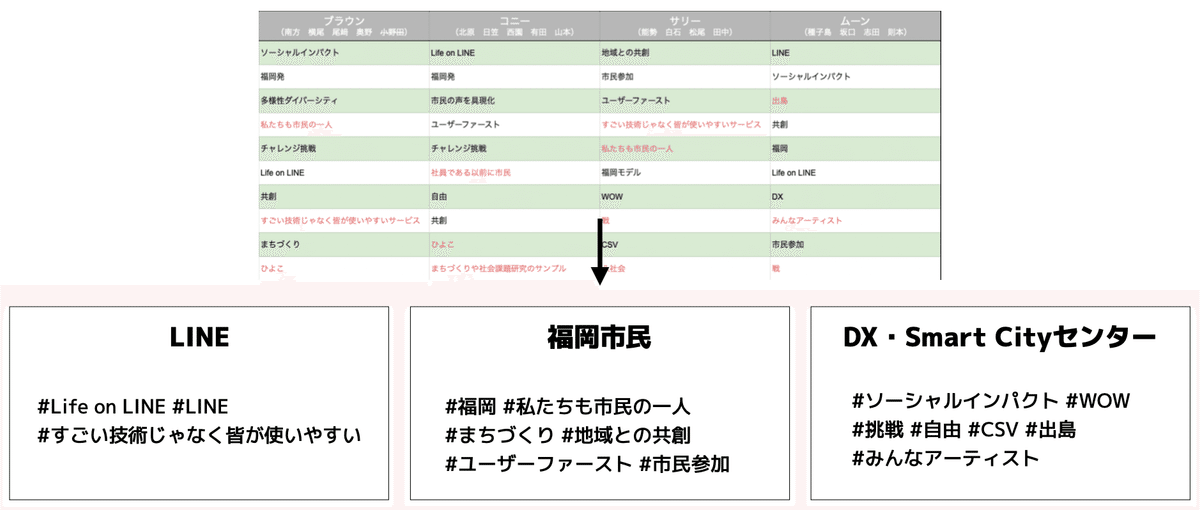
Task: Select まちづくり cell in ブラウン column
Action: pos(343,244)
